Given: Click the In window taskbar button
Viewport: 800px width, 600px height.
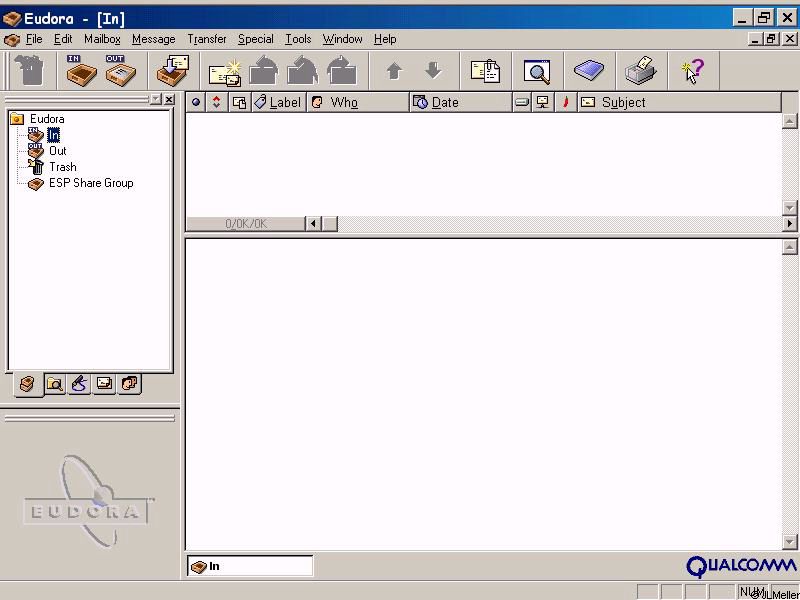Looking at the screenshot, I should coord(250,566).
